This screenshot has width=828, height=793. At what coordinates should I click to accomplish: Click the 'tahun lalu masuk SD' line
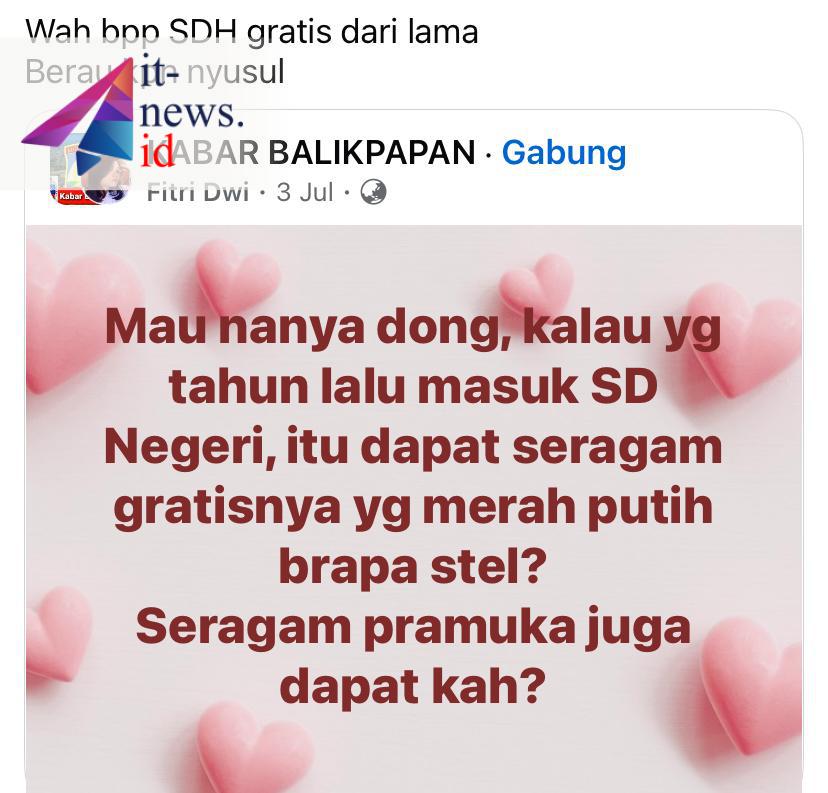(x=413, y=386)
